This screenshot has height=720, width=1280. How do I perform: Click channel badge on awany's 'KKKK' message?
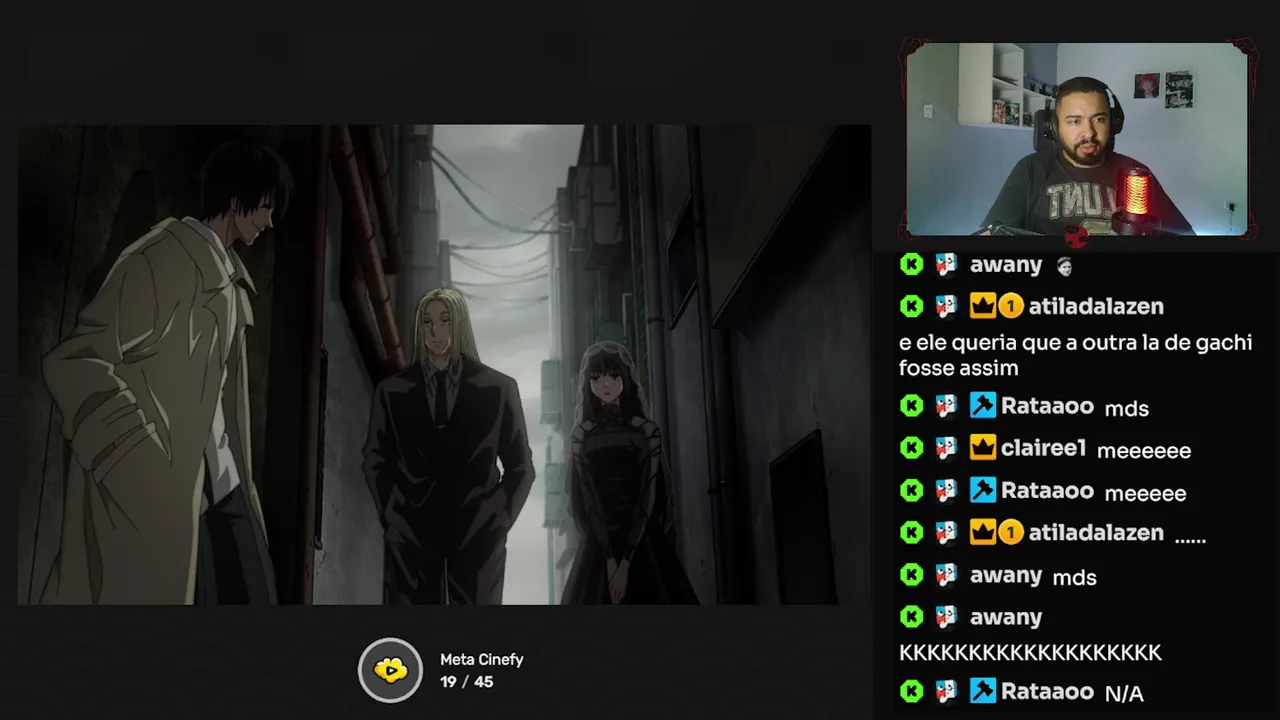tap(946, 617)
